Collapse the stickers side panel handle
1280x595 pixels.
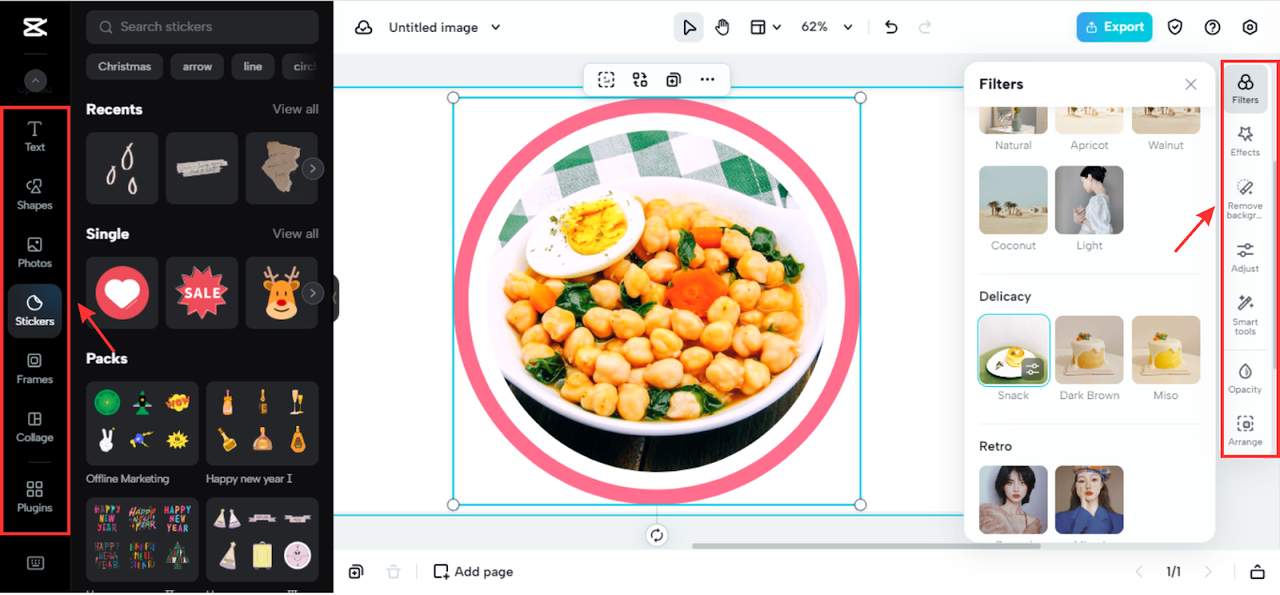(x=336, y=298)
